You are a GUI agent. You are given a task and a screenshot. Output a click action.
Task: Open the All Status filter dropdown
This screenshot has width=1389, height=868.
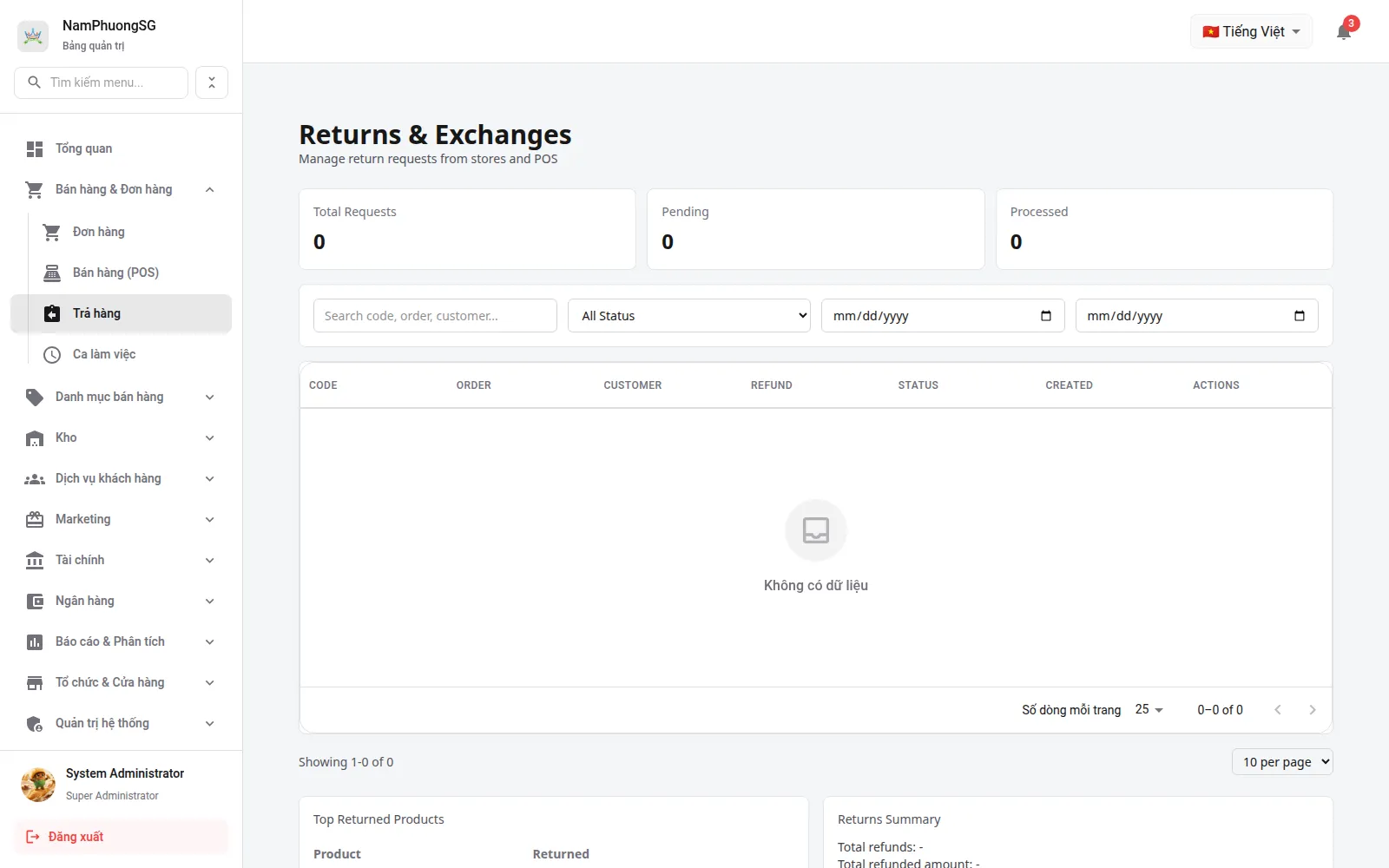pos(689,316)
